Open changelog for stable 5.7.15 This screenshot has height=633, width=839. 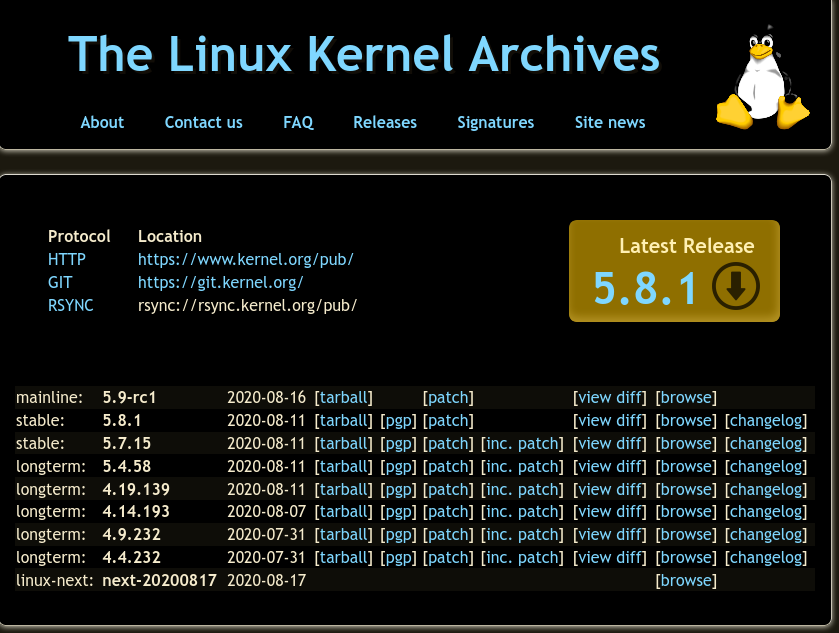pyautogui.click(x=766, y=444)
